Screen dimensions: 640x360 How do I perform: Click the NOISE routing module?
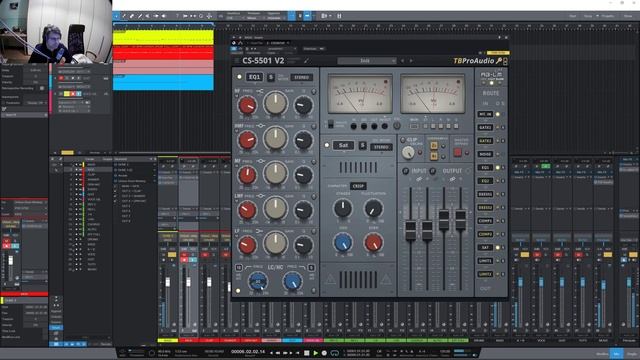pyautogui.click(x=485, y=154)
